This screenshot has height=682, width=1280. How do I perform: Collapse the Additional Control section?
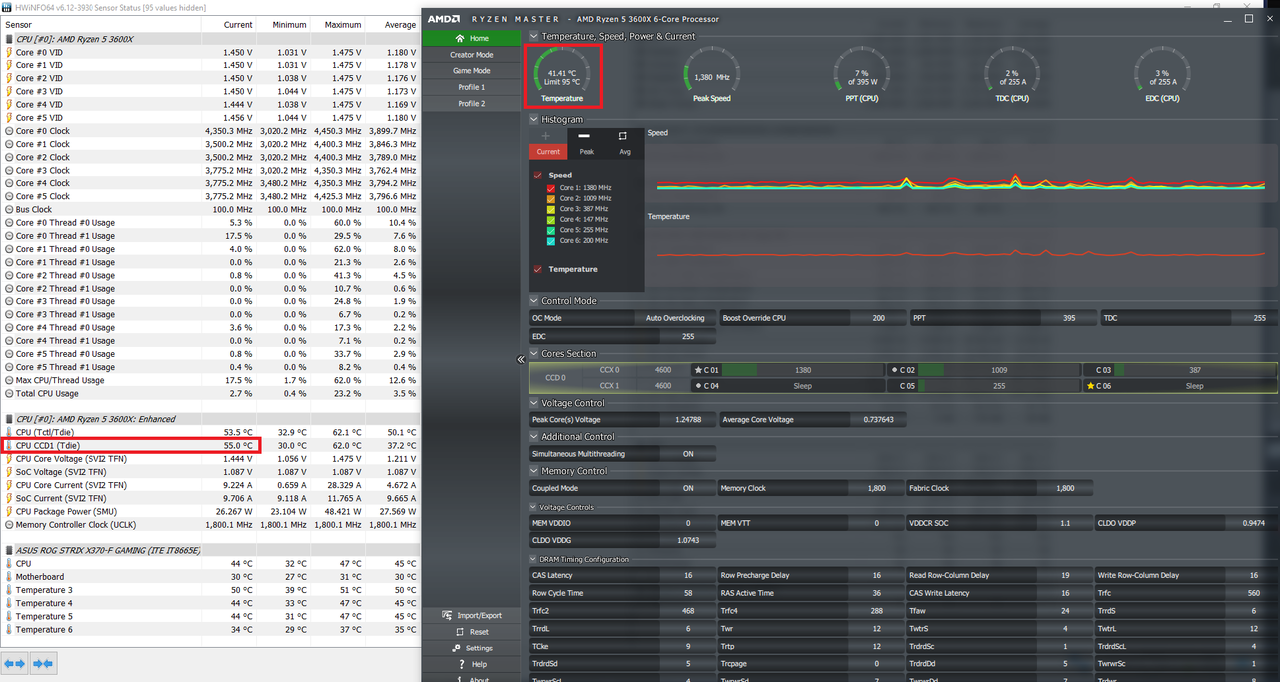point(534,437)
